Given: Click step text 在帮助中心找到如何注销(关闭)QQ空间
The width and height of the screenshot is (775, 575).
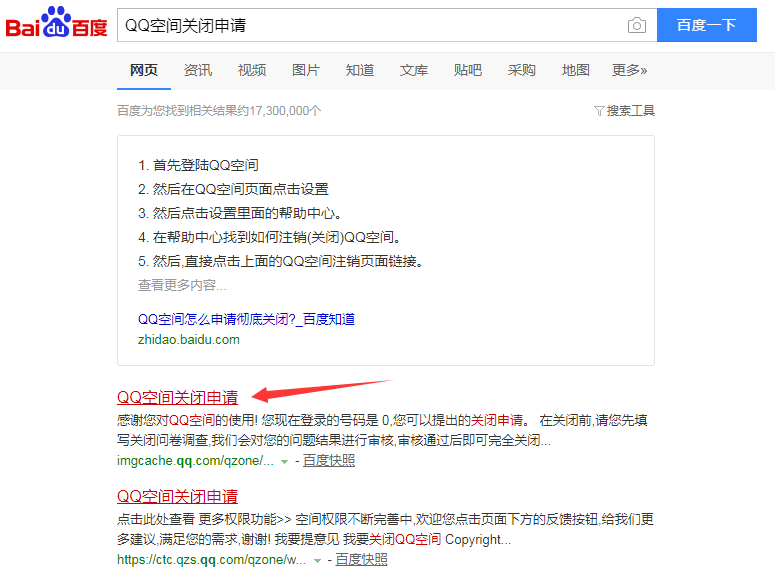Looking at the screenshot, I should pos(276,237).
